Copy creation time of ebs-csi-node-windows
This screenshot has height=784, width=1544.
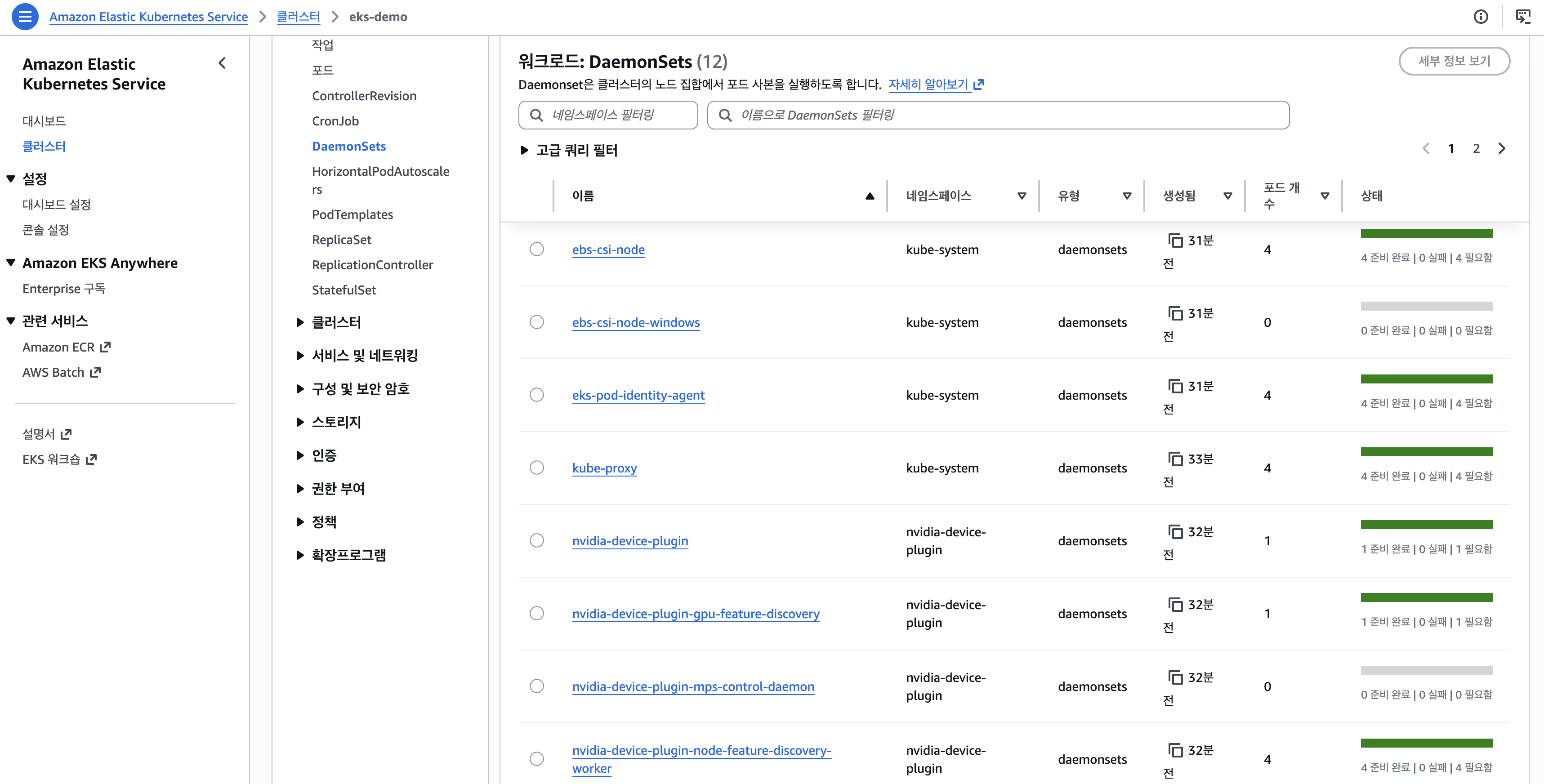[x=1175, y=313]
